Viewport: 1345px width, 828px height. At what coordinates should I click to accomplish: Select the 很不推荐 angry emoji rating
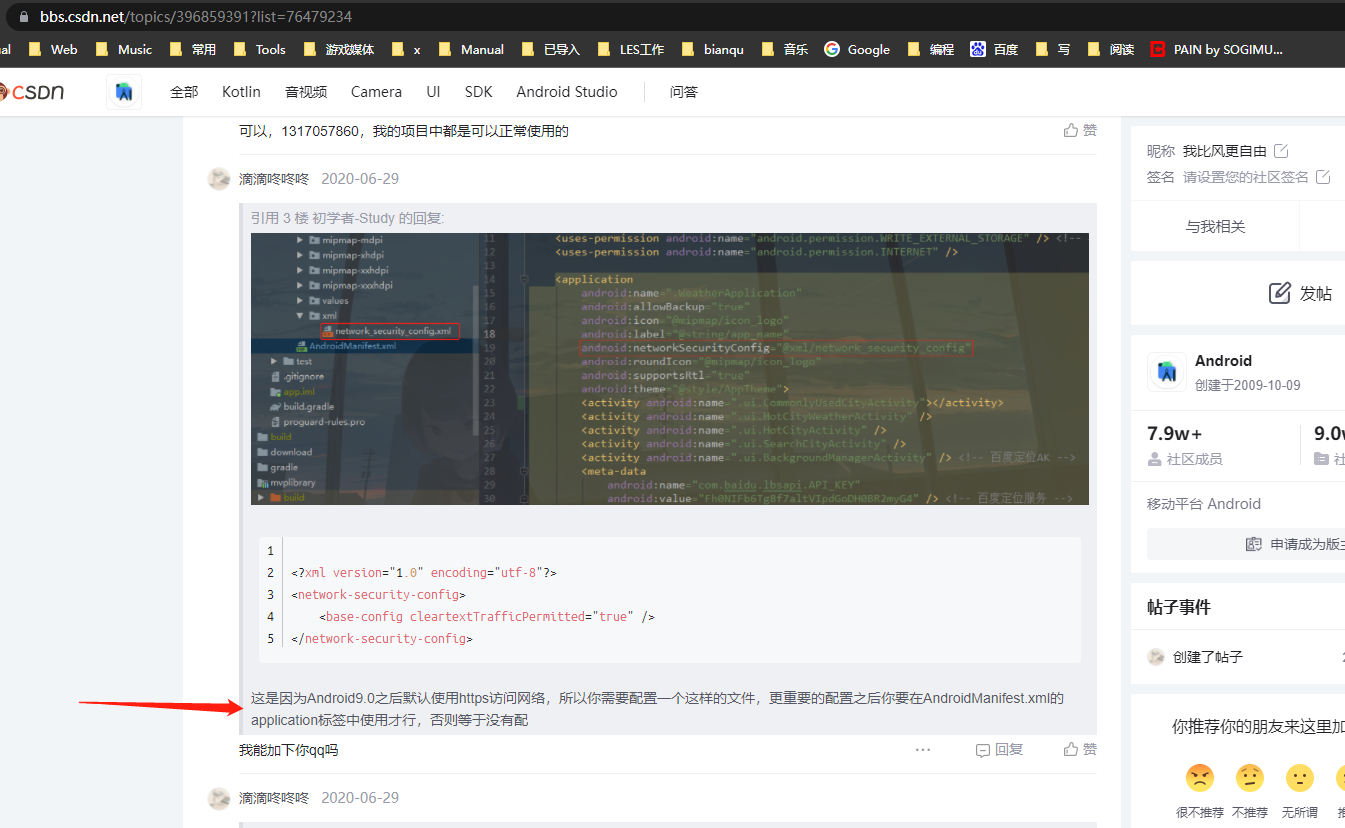coord(1200,778)
